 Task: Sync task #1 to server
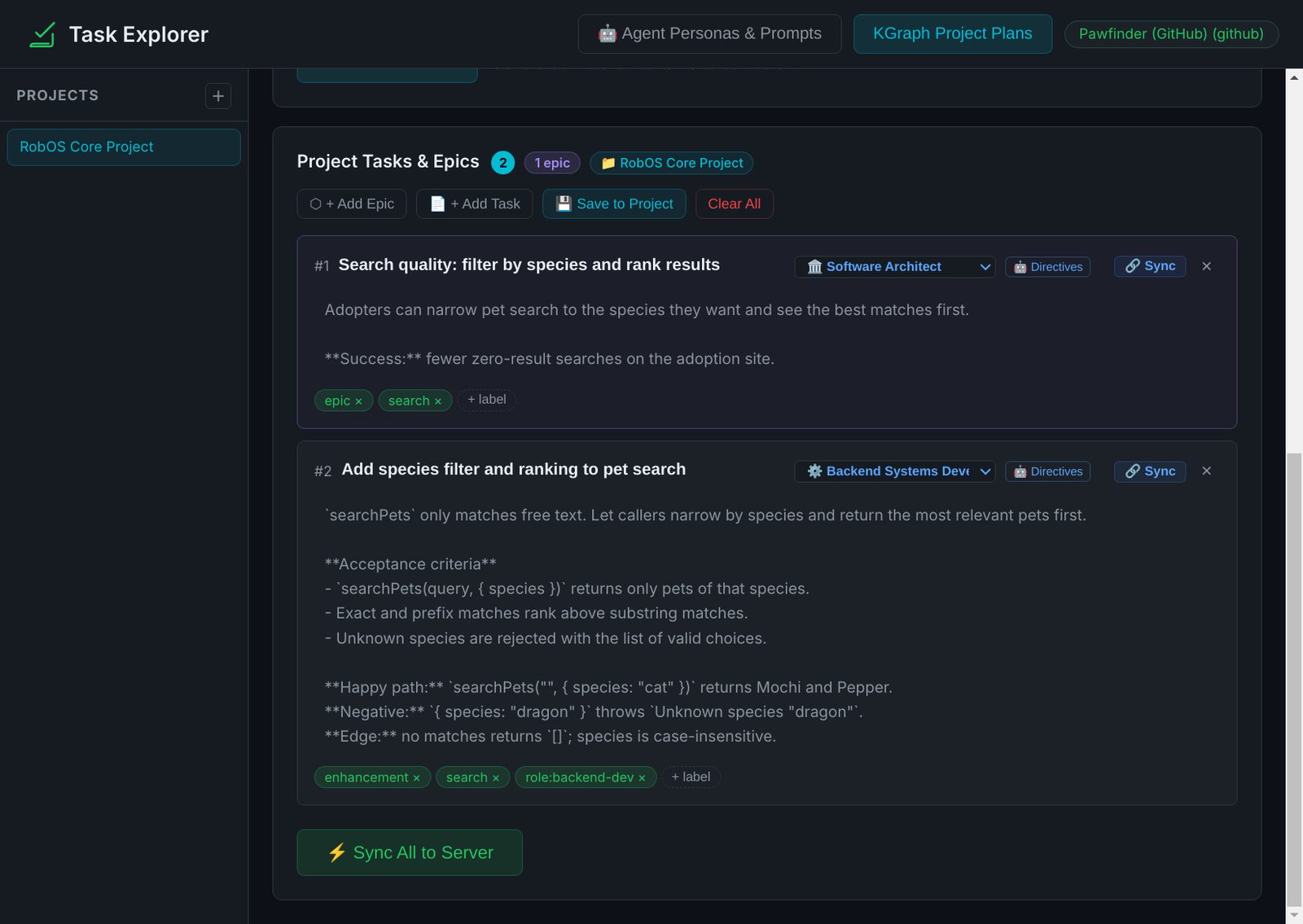pos(1150,266)
